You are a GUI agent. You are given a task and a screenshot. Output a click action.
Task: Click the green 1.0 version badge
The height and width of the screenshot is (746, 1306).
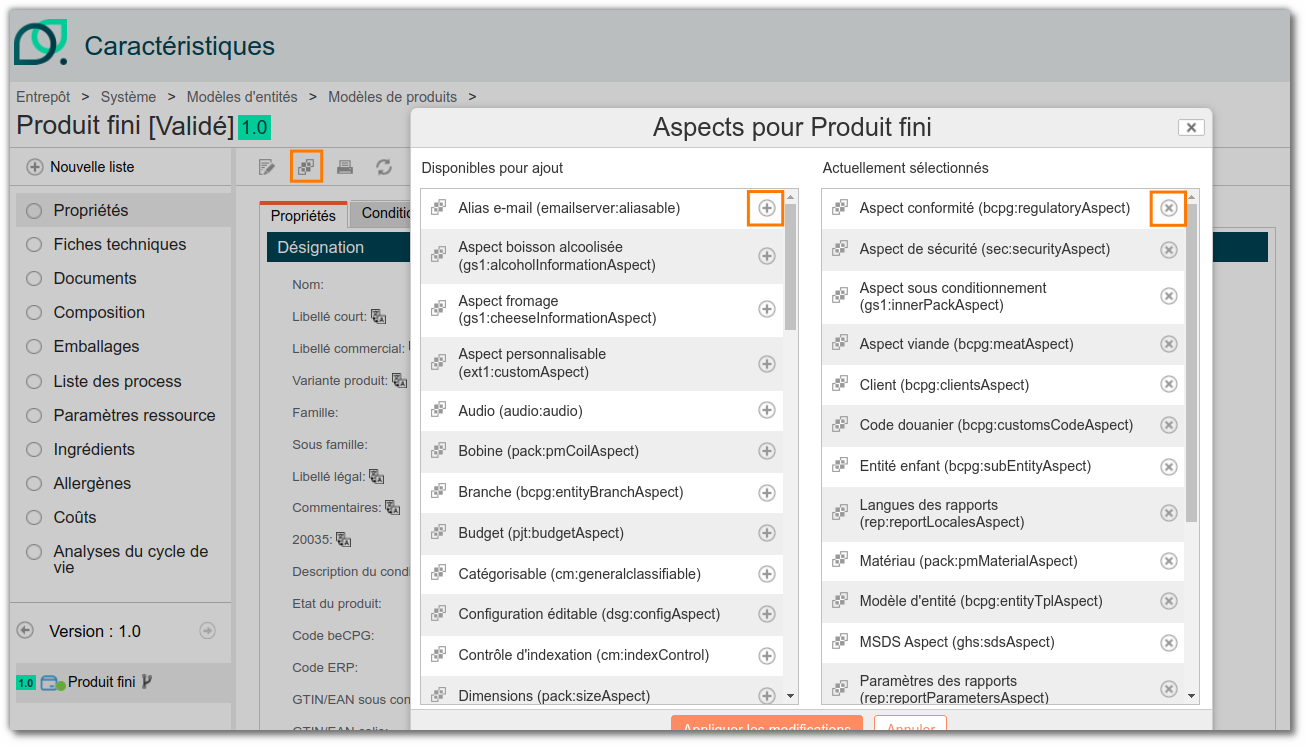click(254, 128)
